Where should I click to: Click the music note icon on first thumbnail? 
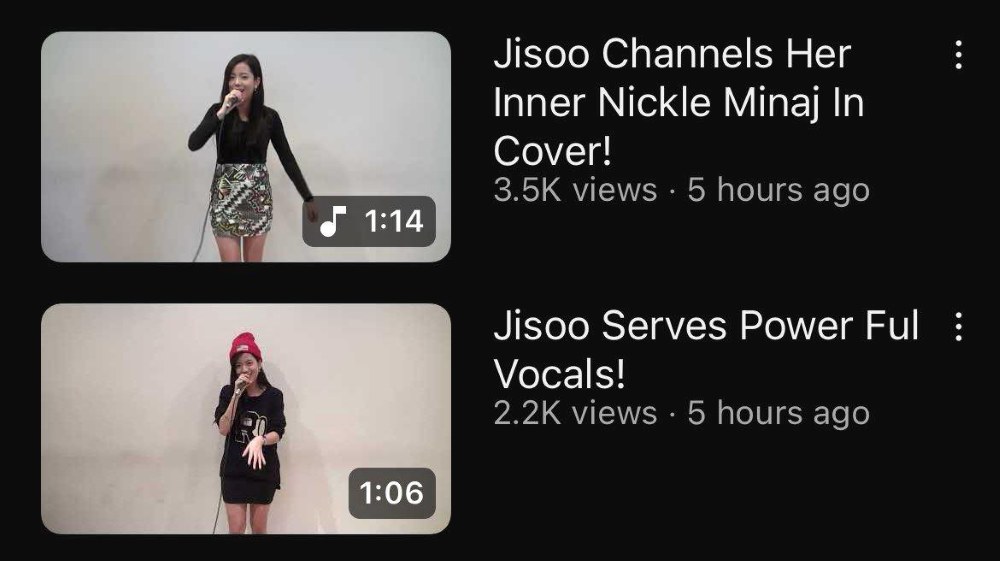coord(332,222)
